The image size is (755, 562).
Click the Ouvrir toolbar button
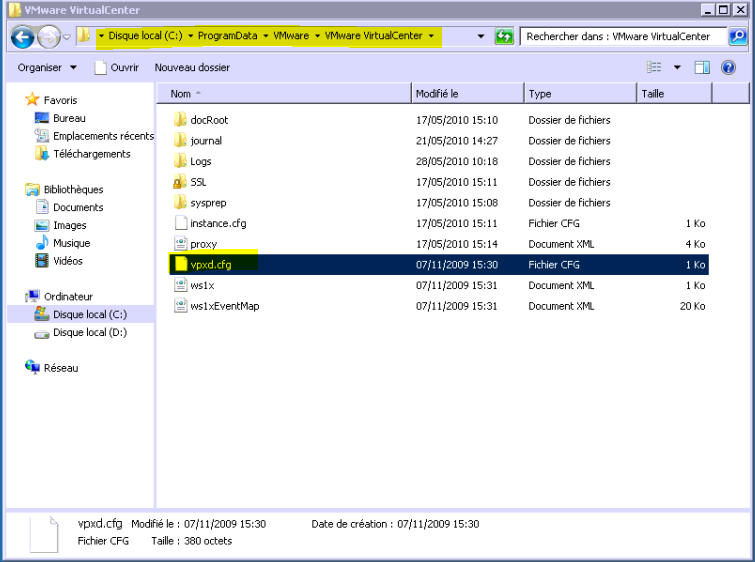(x=115, y=68)
